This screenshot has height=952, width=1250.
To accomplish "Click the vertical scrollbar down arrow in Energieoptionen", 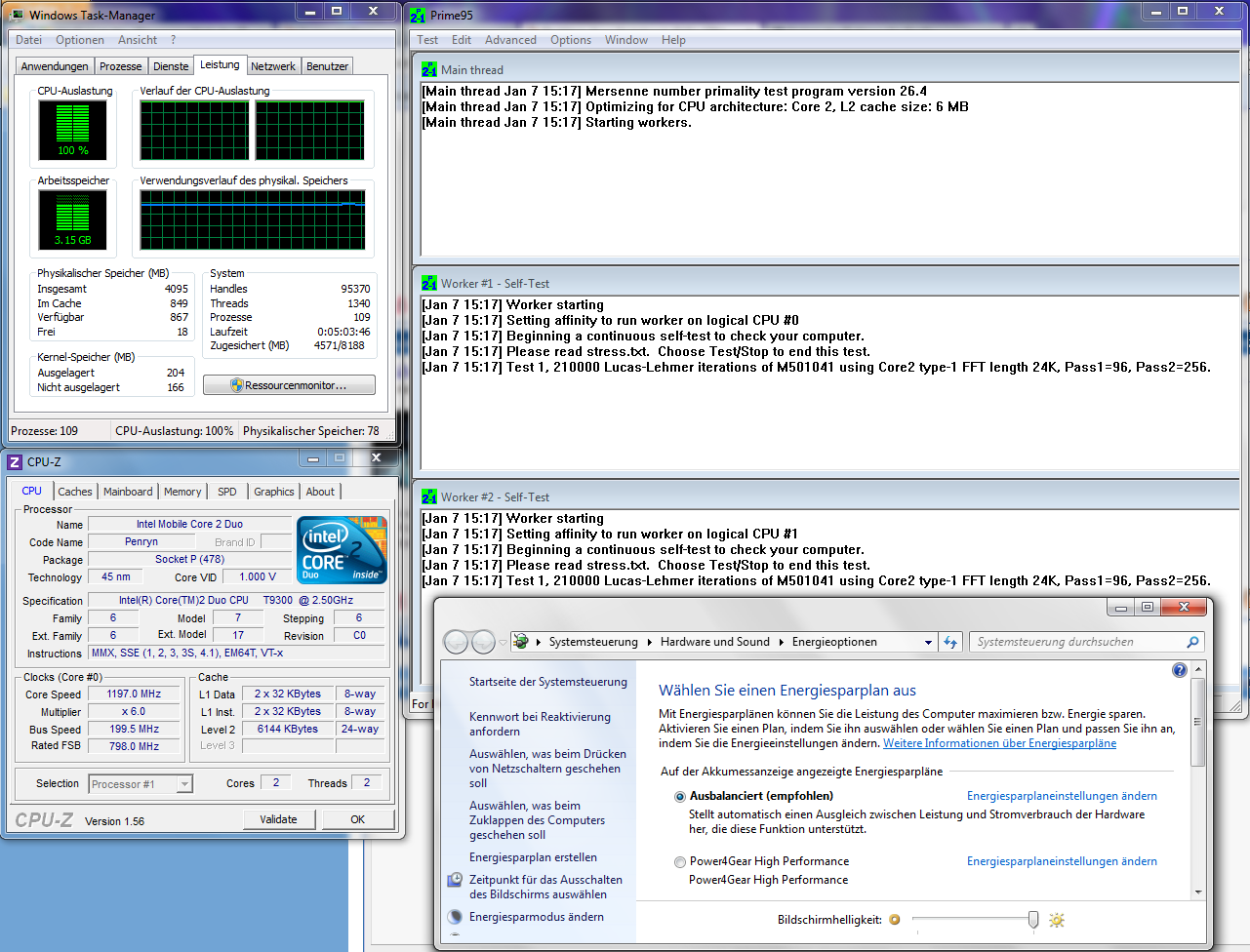I will [1198, 892].
